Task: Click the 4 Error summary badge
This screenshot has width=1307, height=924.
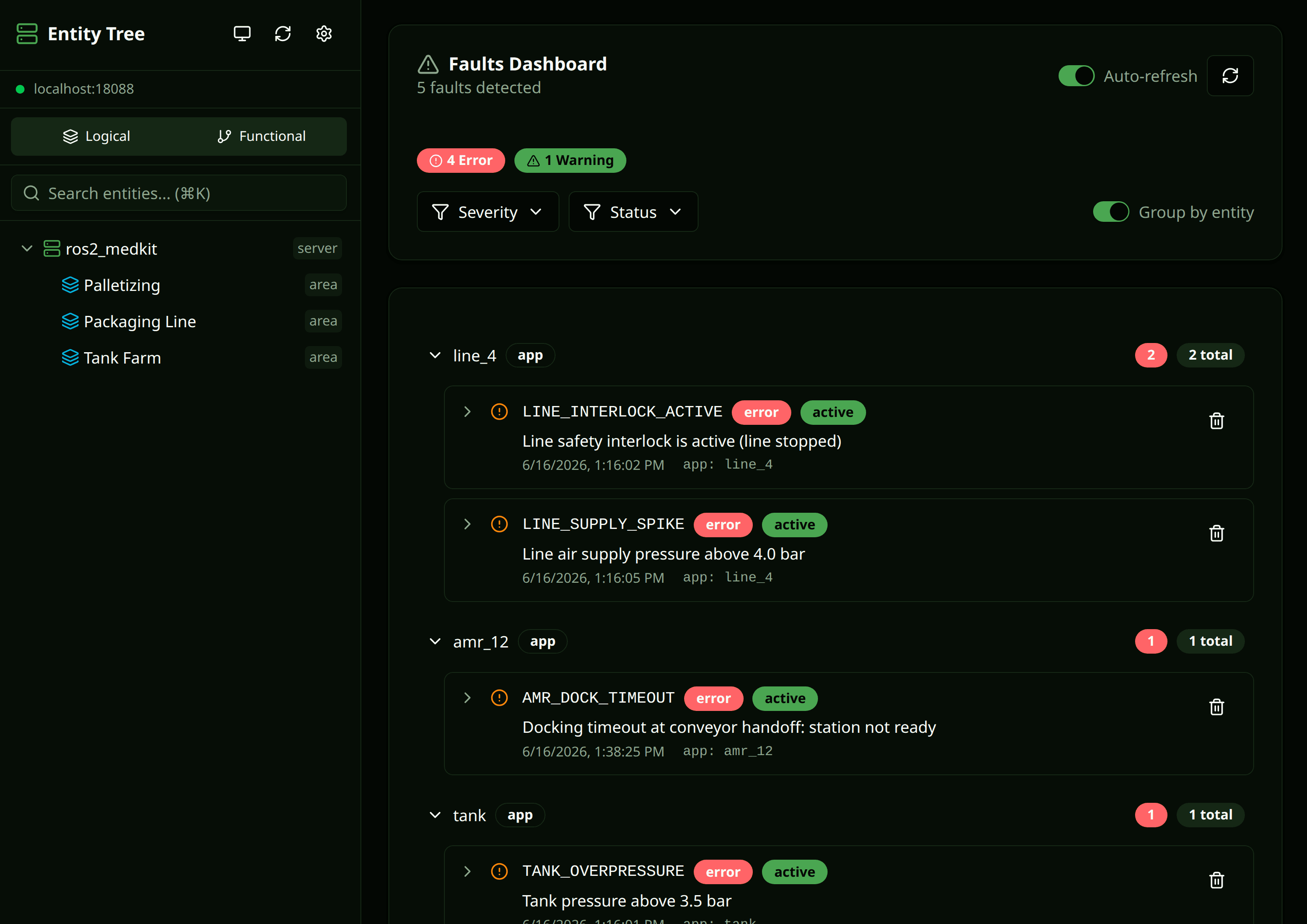Action: point(461,161)
